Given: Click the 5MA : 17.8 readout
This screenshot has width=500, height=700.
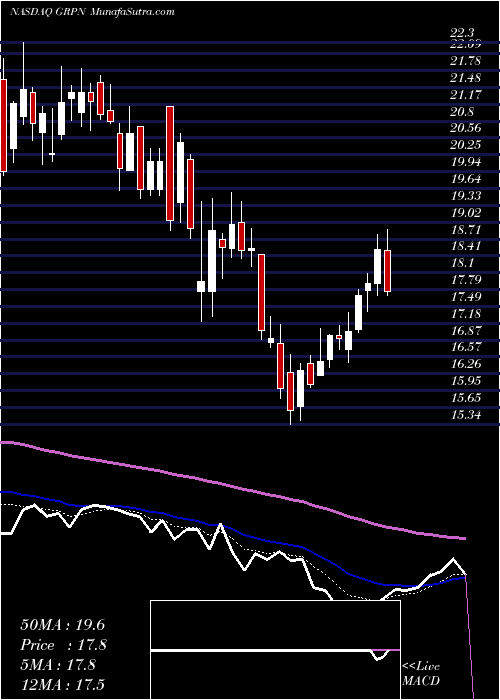Looking at the screenshot, I should pos(58,665).
